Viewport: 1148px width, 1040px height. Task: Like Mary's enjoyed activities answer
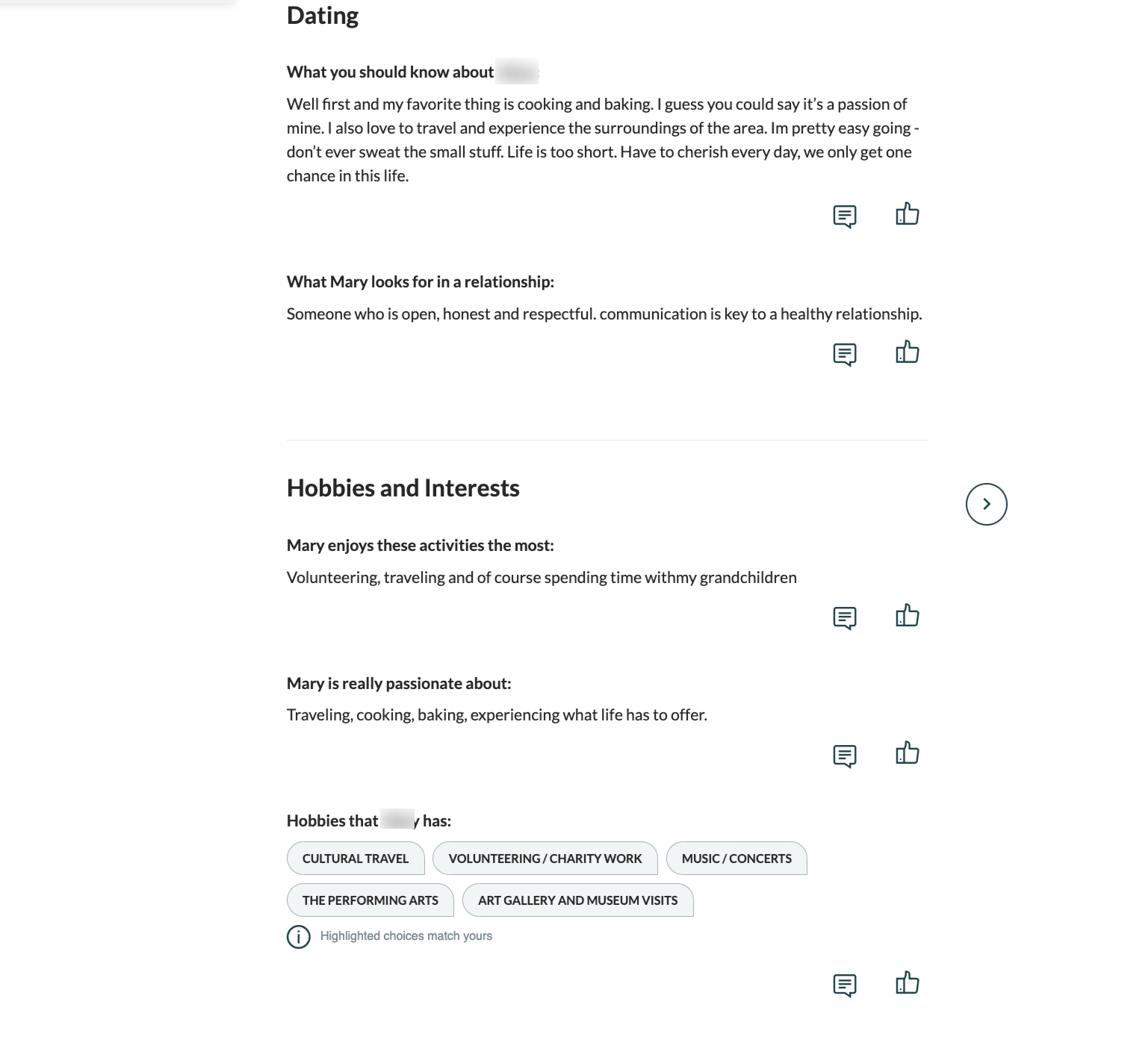click(x=906, y=615)
